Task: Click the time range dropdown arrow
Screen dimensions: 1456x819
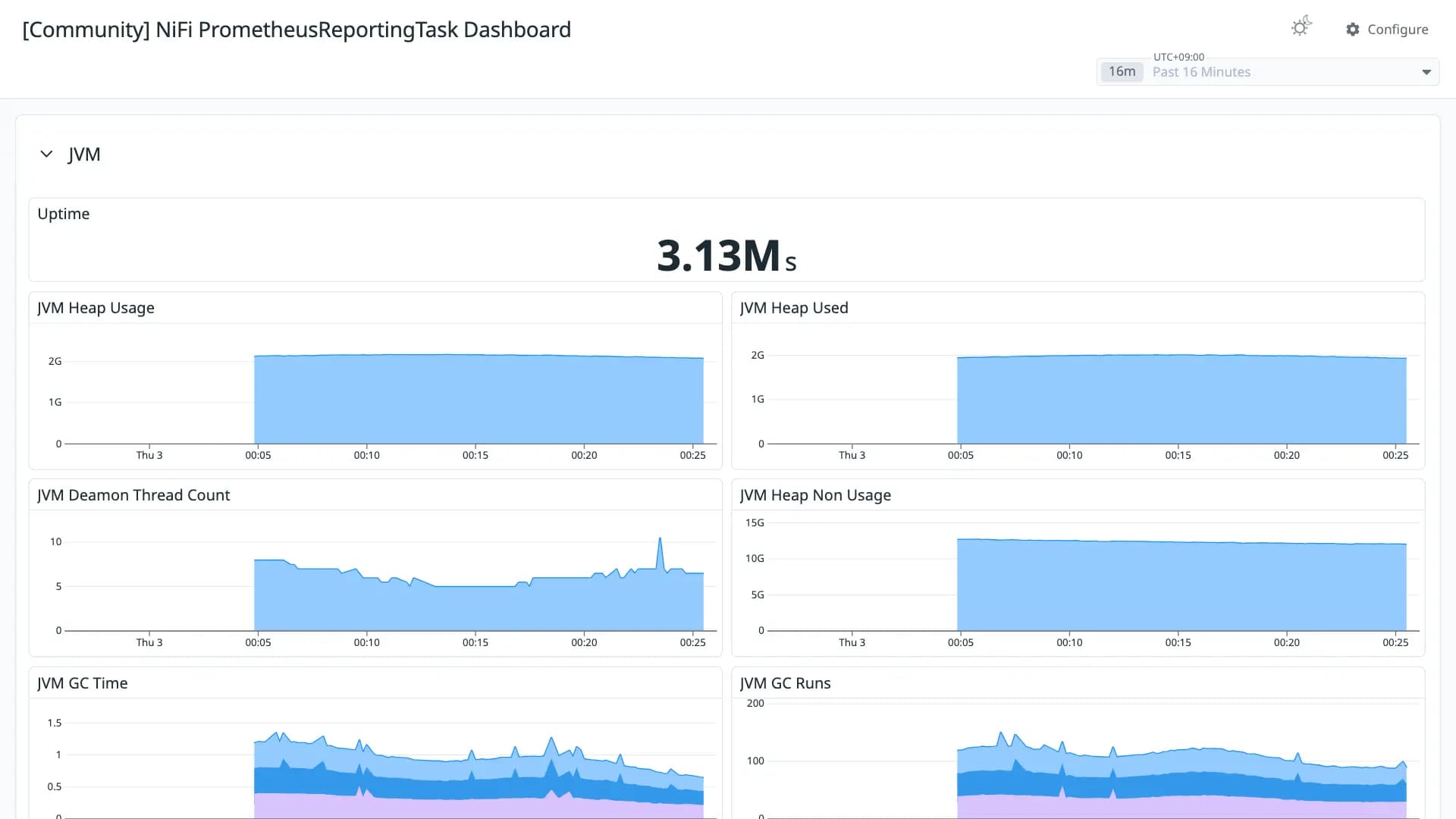Action: pos(1426,72)
